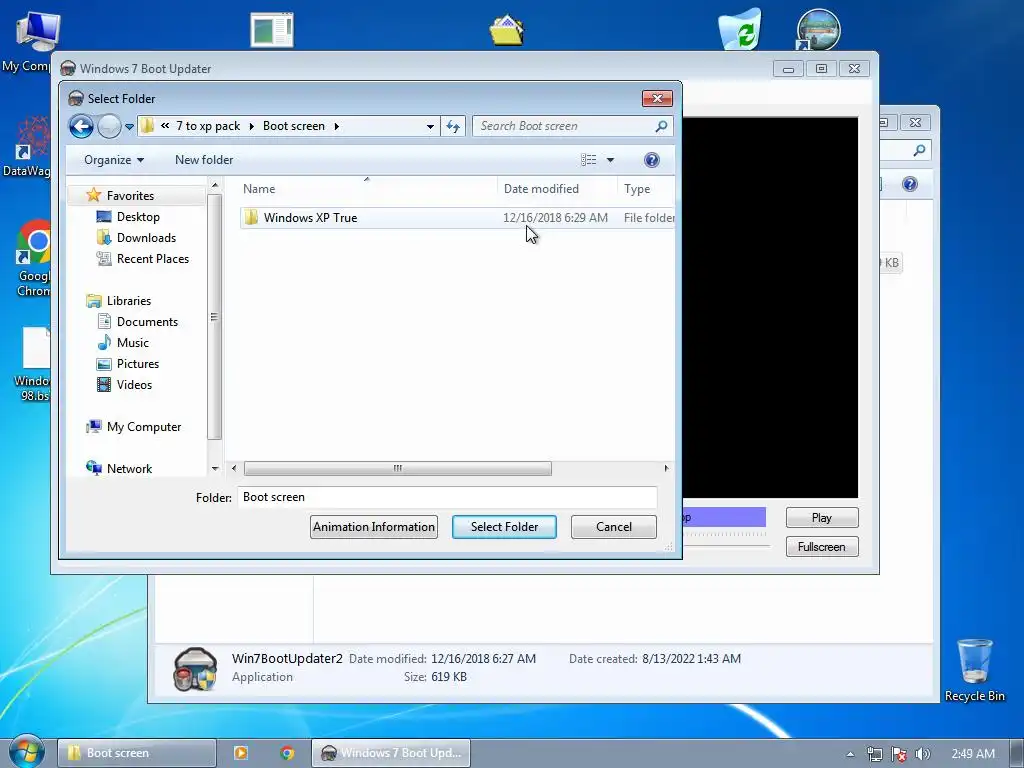1024x768 pixels.
Task: Open Recent Places
Action: (x=153, y=259)
